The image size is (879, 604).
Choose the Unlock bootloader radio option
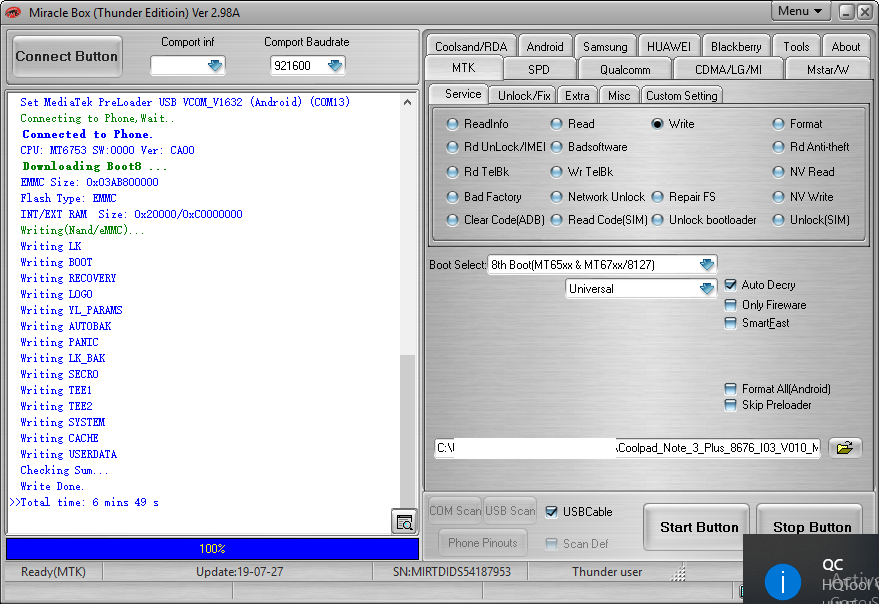[658, 220]
